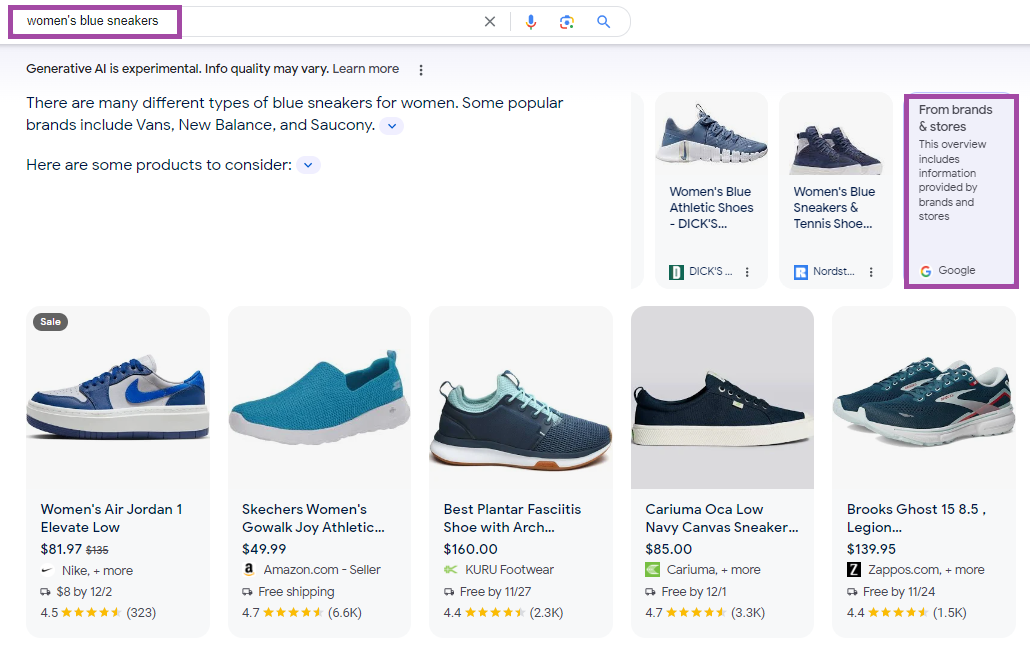Click the $139.95 Brooks price

coord(871,549)
